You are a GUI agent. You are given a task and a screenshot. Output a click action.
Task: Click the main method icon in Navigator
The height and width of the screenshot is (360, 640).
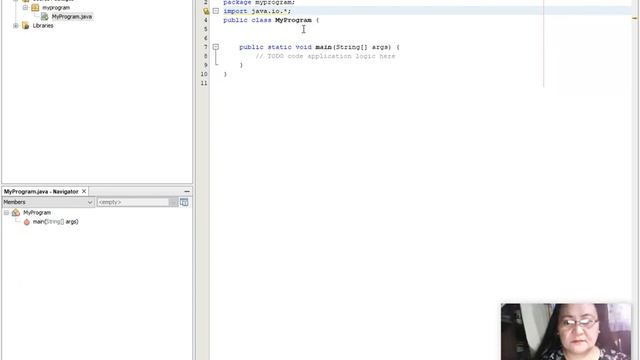tap(27, 222)
